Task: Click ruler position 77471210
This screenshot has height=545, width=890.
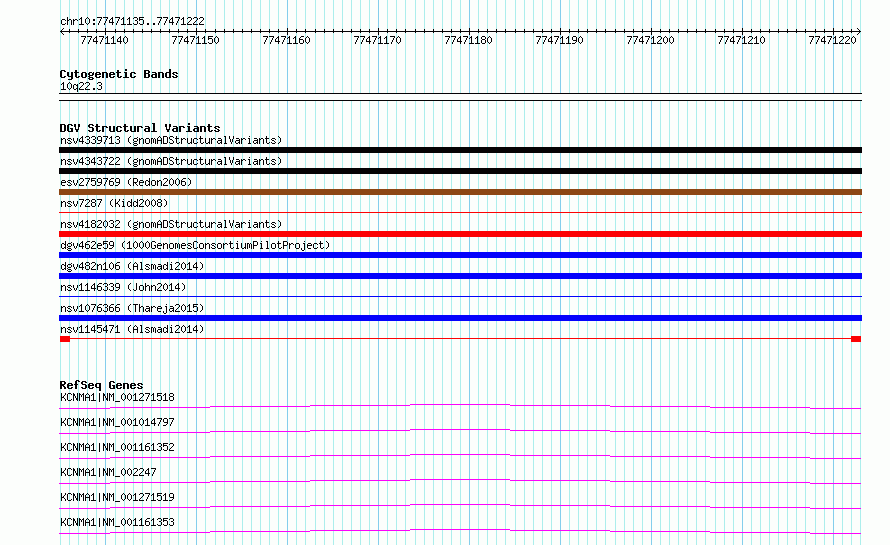Action: (x=741, y=40)
